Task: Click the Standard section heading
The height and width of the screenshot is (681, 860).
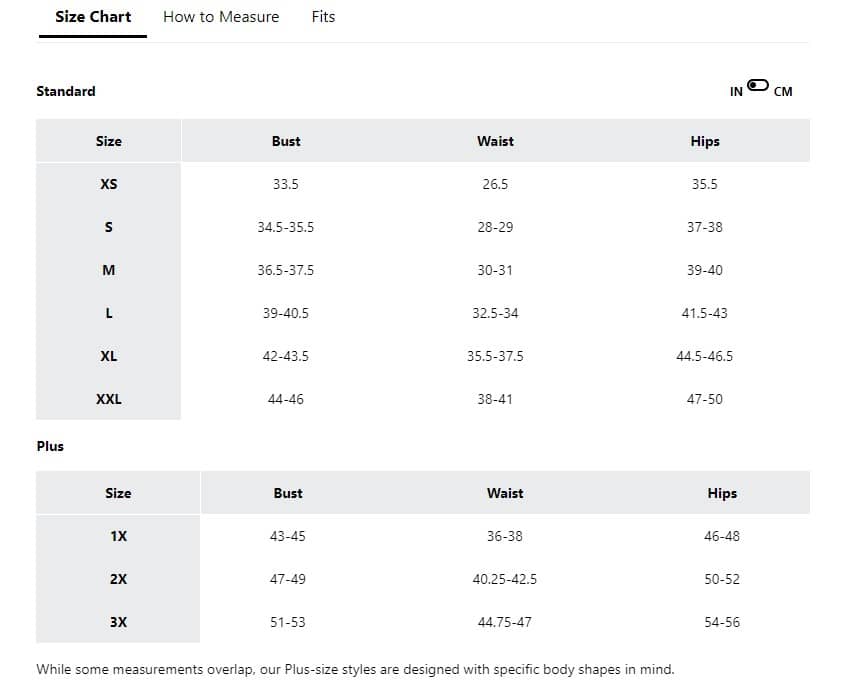Action: tap(66, 92)
